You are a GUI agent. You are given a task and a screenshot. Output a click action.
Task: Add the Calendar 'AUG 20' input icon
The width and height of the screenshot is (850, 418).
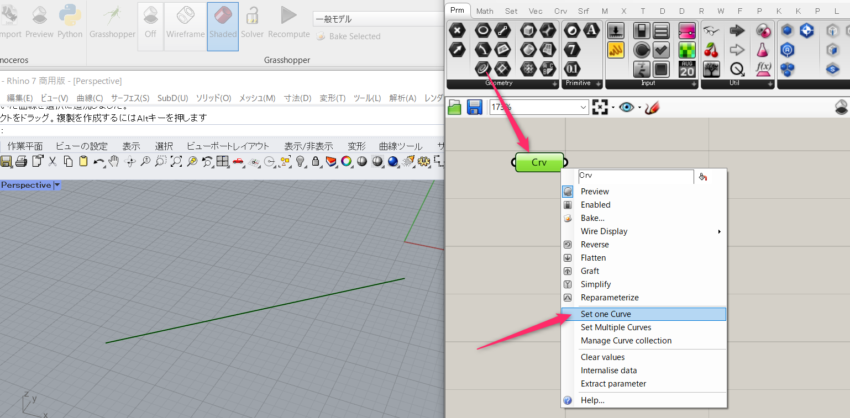click(x=687, y=69)
